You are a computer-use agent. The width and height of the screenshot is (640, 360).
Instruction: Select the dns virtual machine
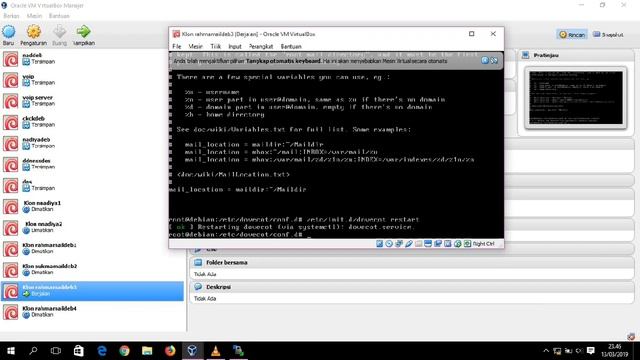click(x=93, y=185)
